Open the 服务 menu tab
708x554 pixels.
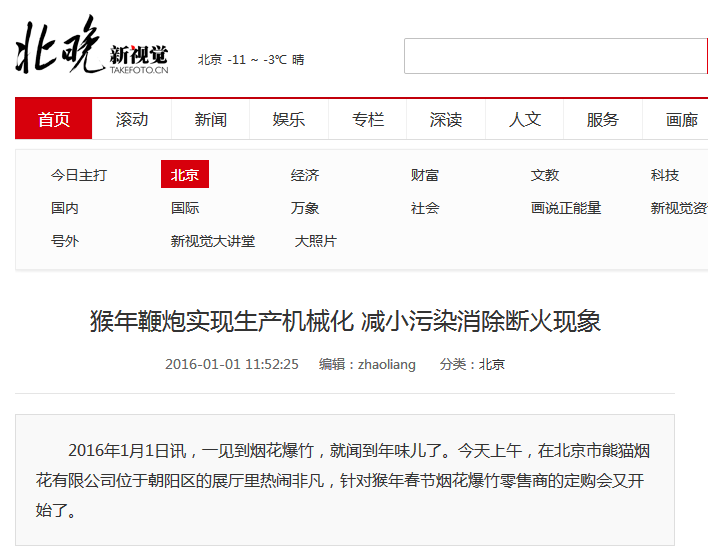tap(603, 119)
